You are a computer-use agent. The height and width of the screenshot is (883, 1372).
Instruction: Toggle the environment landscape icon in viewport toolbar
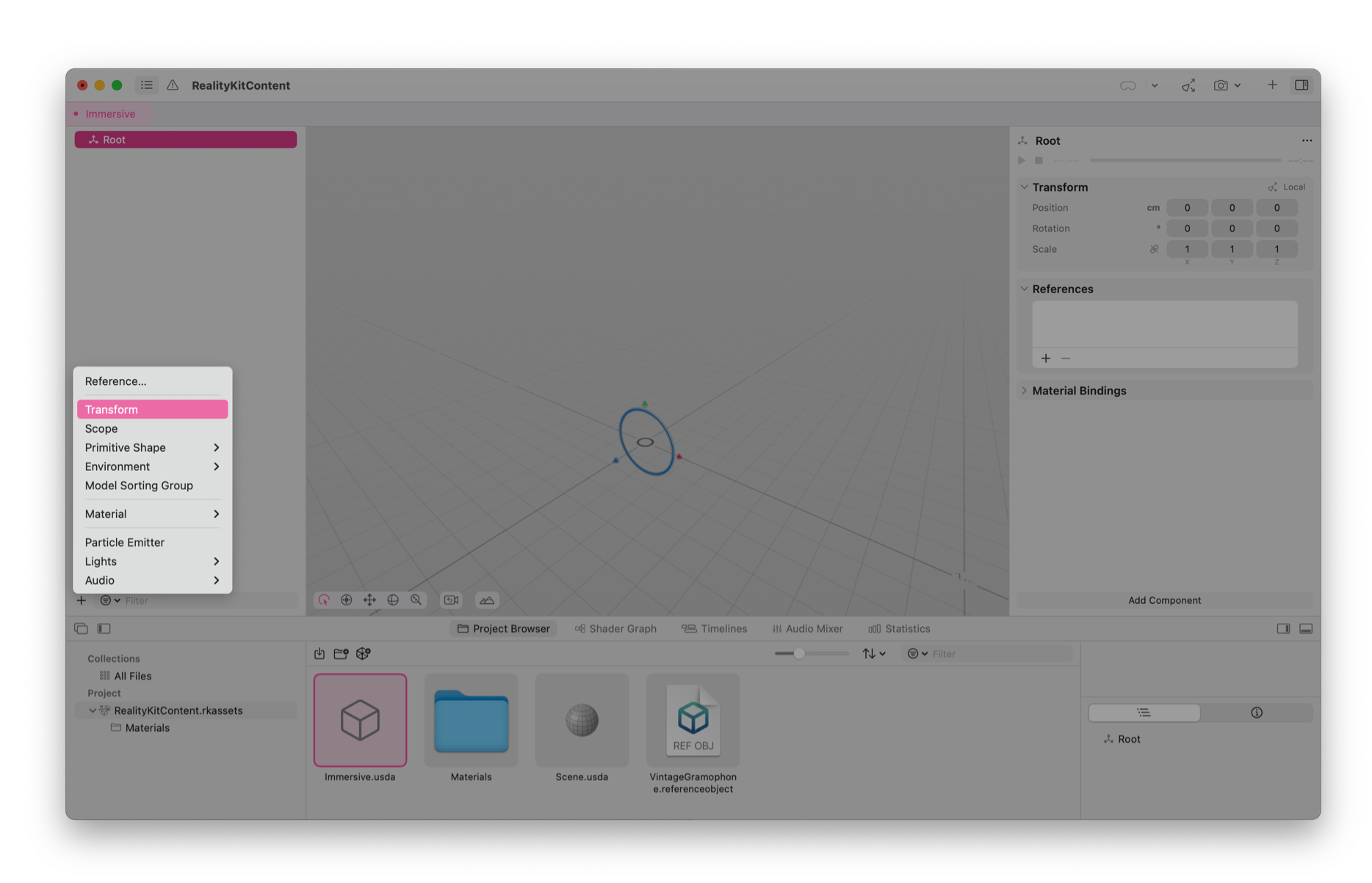[x=487, y=600]
